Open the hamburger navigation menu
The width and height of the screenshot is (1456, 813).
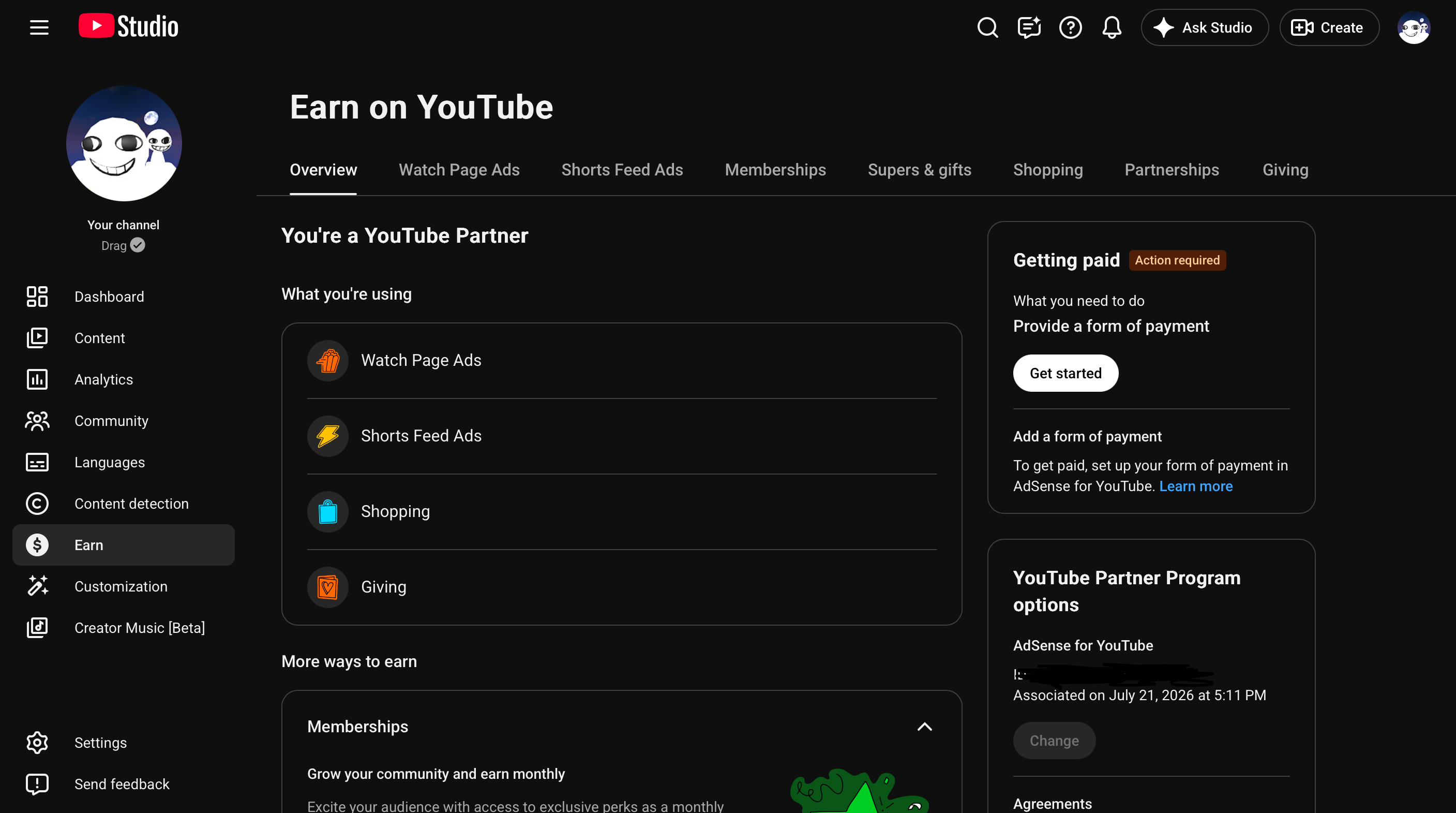point(39,27)
